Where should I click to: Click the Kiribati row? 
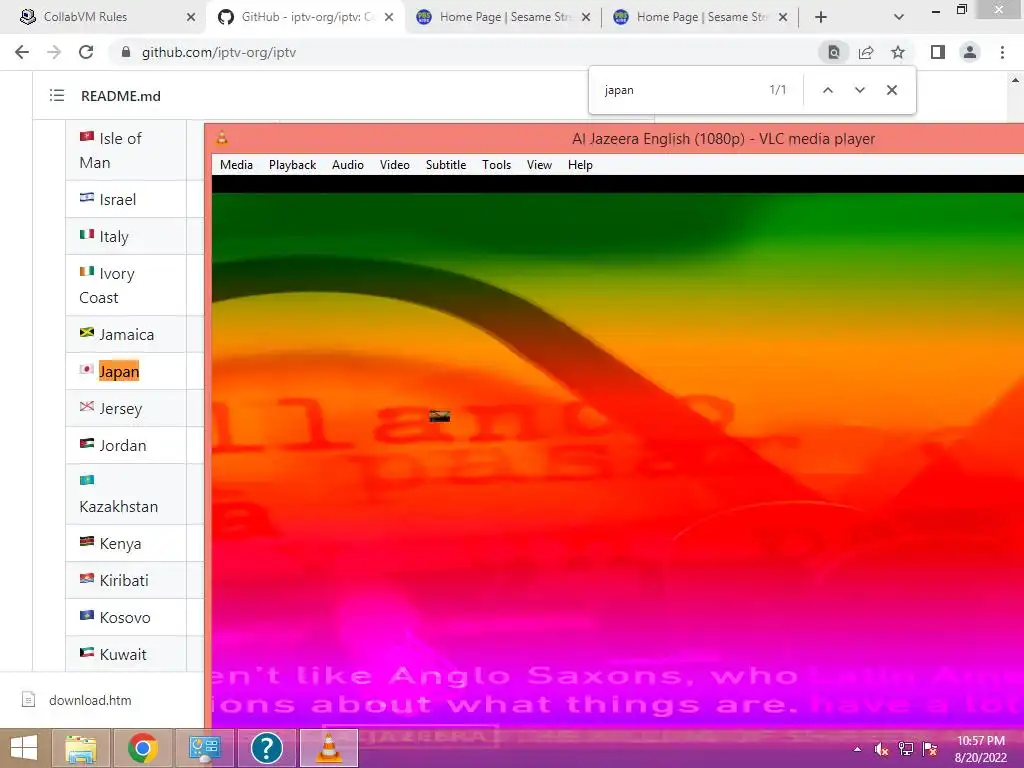pos(125,580)
